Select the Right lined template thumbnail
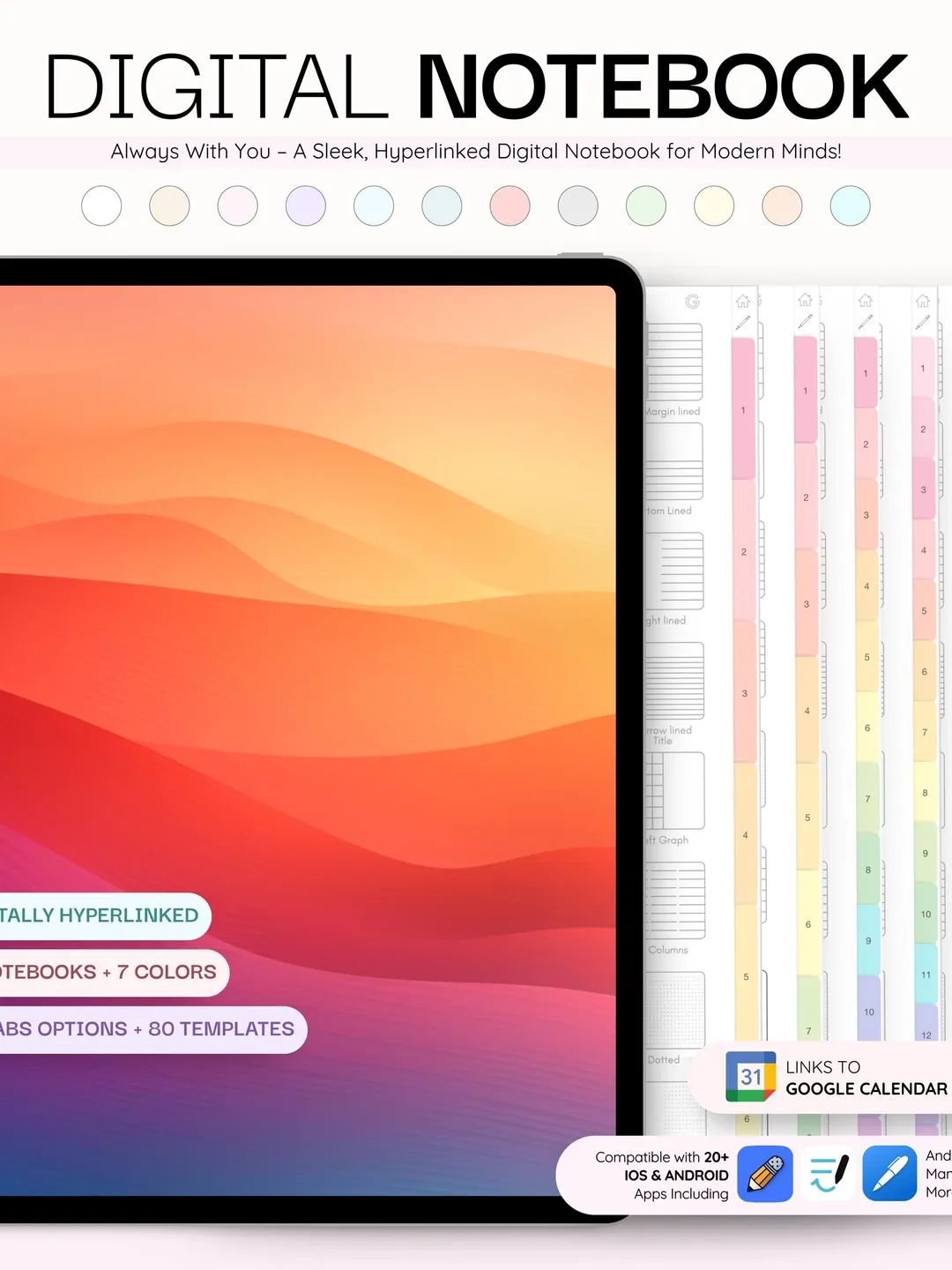This screenshot has width=952, height=1270. click(674, 571)
